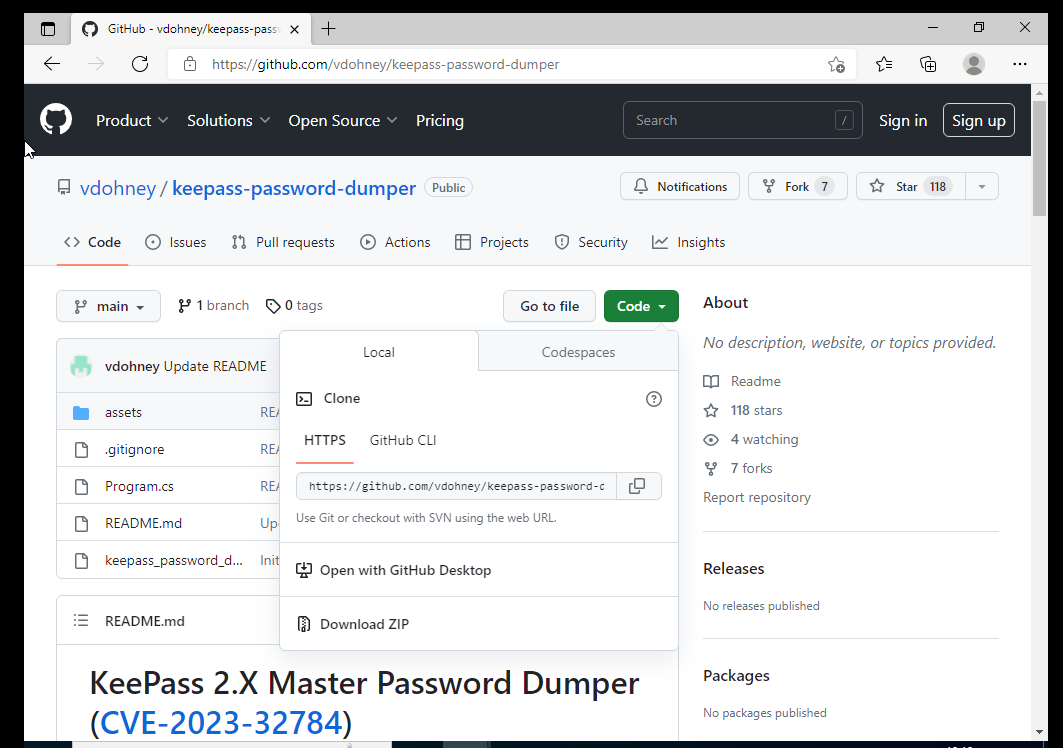
Task: Expand the Product navigation menu
Action: [x=132, y=121]
